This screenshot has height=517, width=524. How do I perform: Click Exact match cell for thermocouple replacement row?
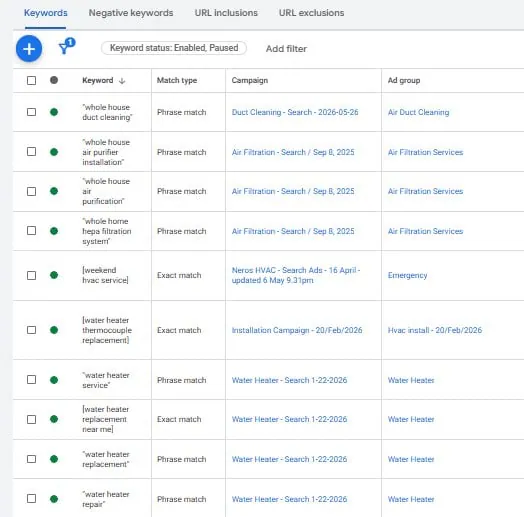[x=179, y=330]
